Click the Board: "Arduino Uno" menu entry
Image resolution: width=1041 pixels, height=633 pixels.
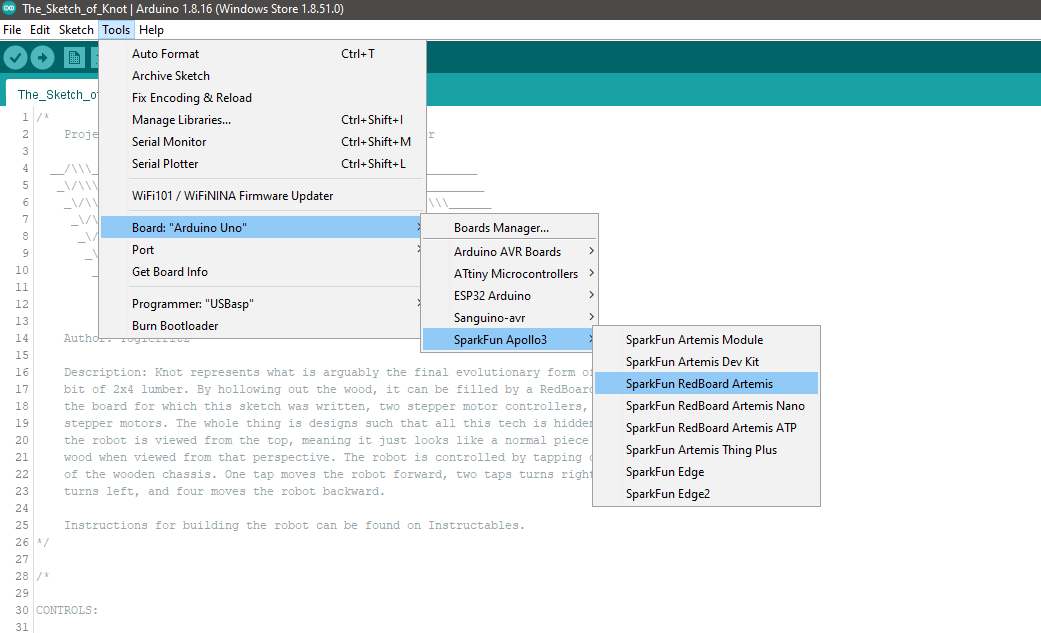pos(262,228)
